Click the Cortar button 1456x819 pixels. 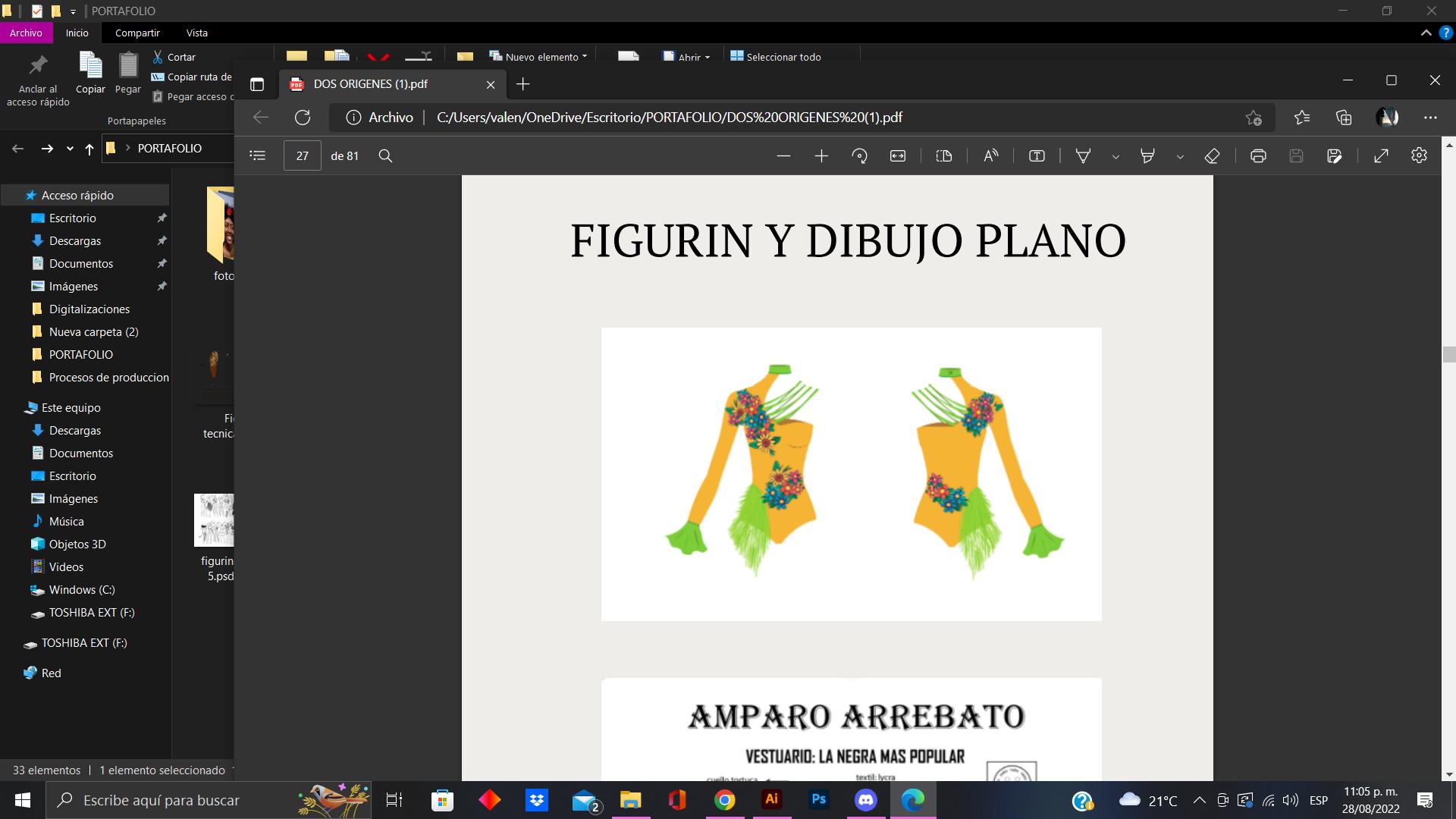click(174, 57)
